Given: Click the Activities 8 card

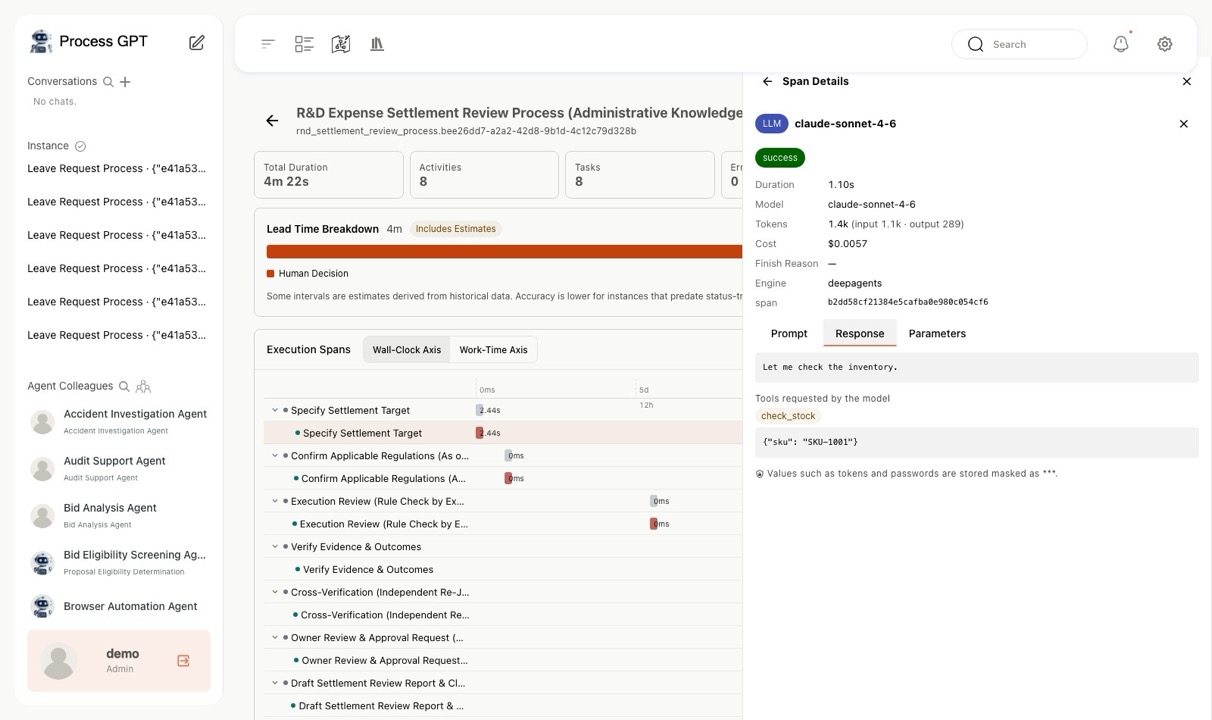Looking at the screenshot, I should [484, 175].
